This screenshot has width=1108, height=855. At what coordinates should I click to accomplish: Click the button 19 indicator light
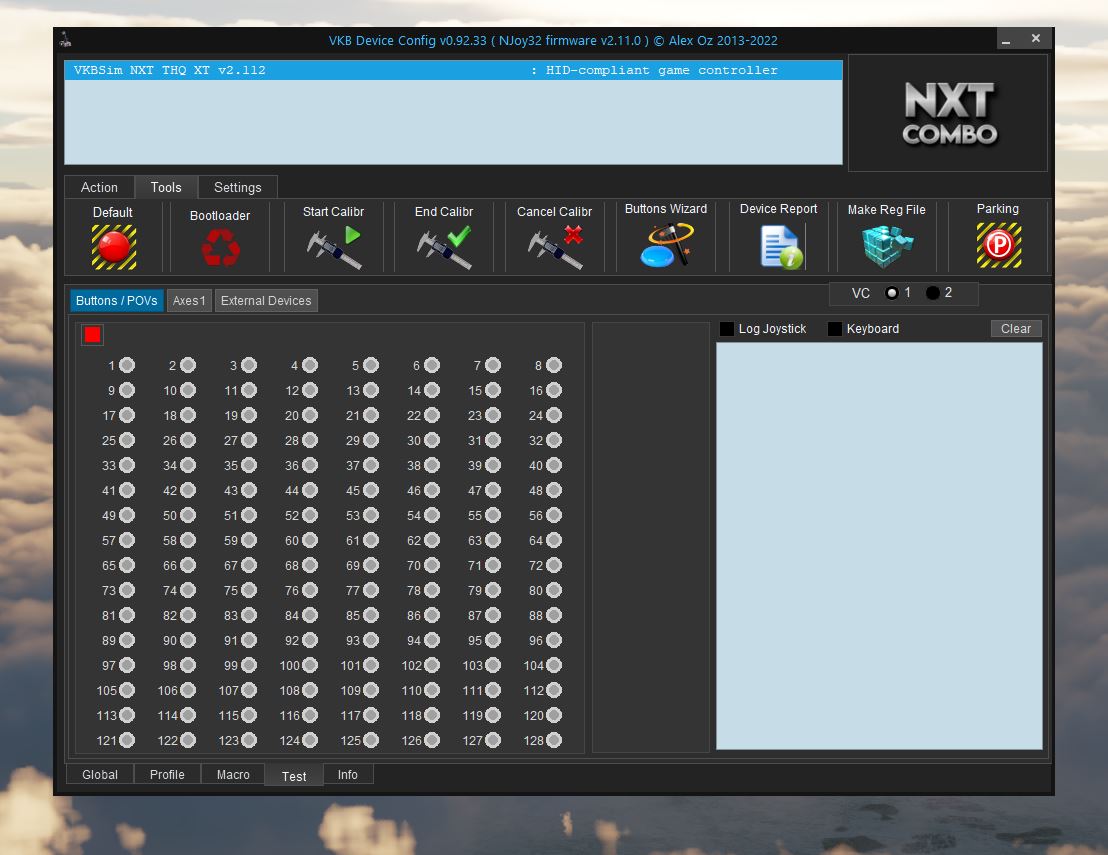(x=249, y=415)
